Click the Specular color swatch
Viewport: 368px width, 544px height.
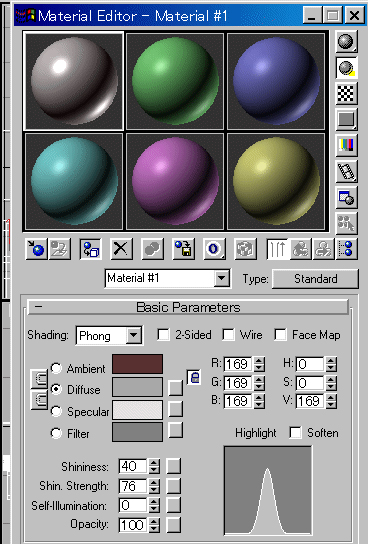(x=137, y=410)
